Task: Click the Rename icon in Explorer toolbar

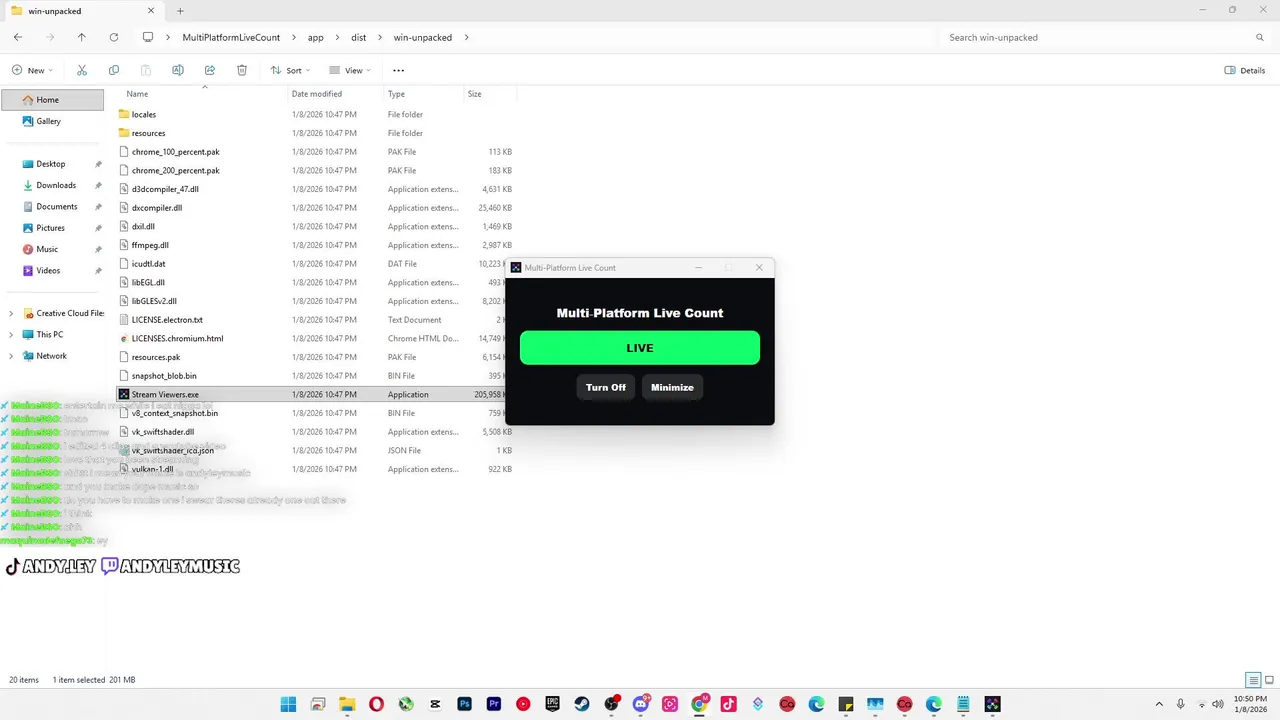Action: 178,70
